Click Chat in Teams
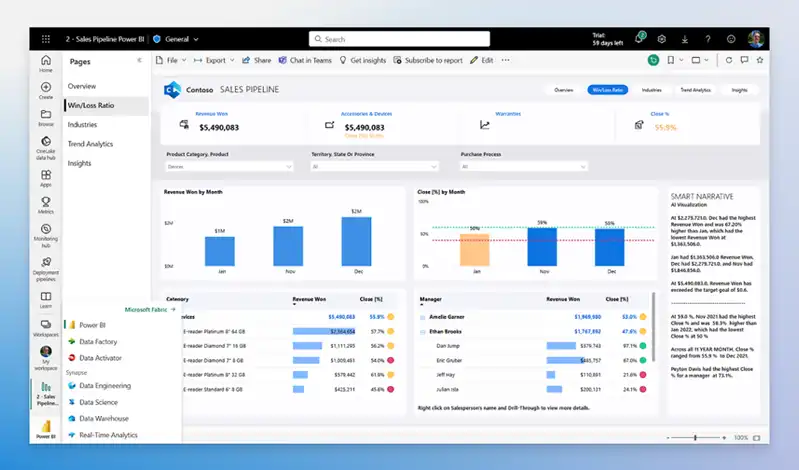This screenshot has width=799, height=470. coord(305,60)
